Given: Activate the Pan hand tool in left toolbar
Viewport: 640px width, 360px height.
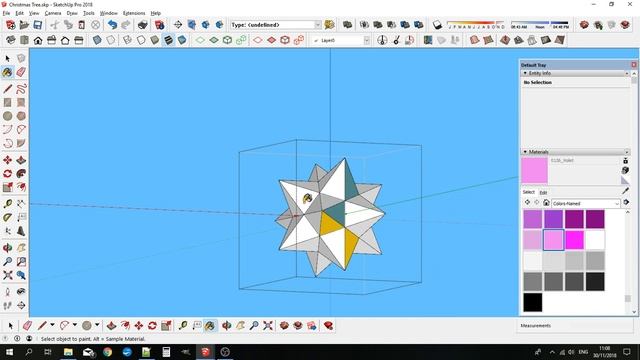Looking at the screenshot, I should pyautogui.click(x=21, y=248).
